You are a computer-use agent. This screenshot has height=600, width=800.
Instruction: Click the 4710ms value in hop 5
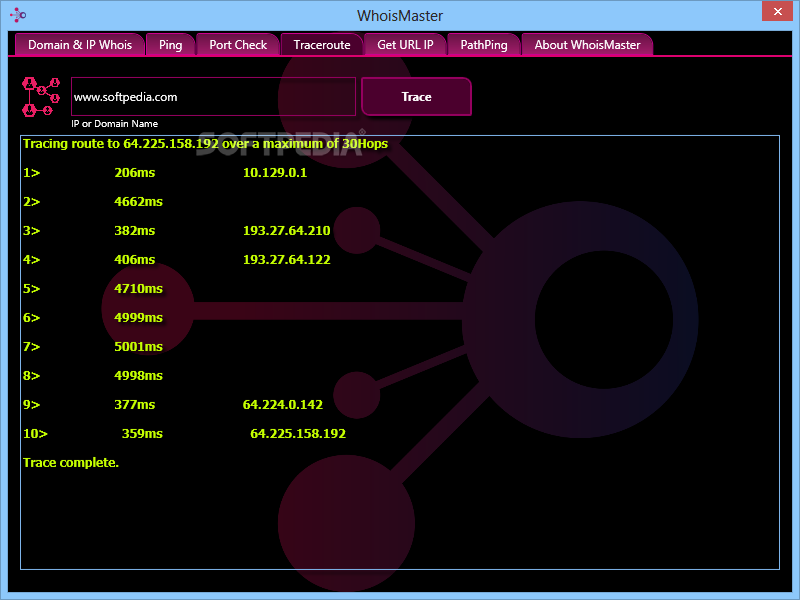pyautogui.click(x=138, y=289)
